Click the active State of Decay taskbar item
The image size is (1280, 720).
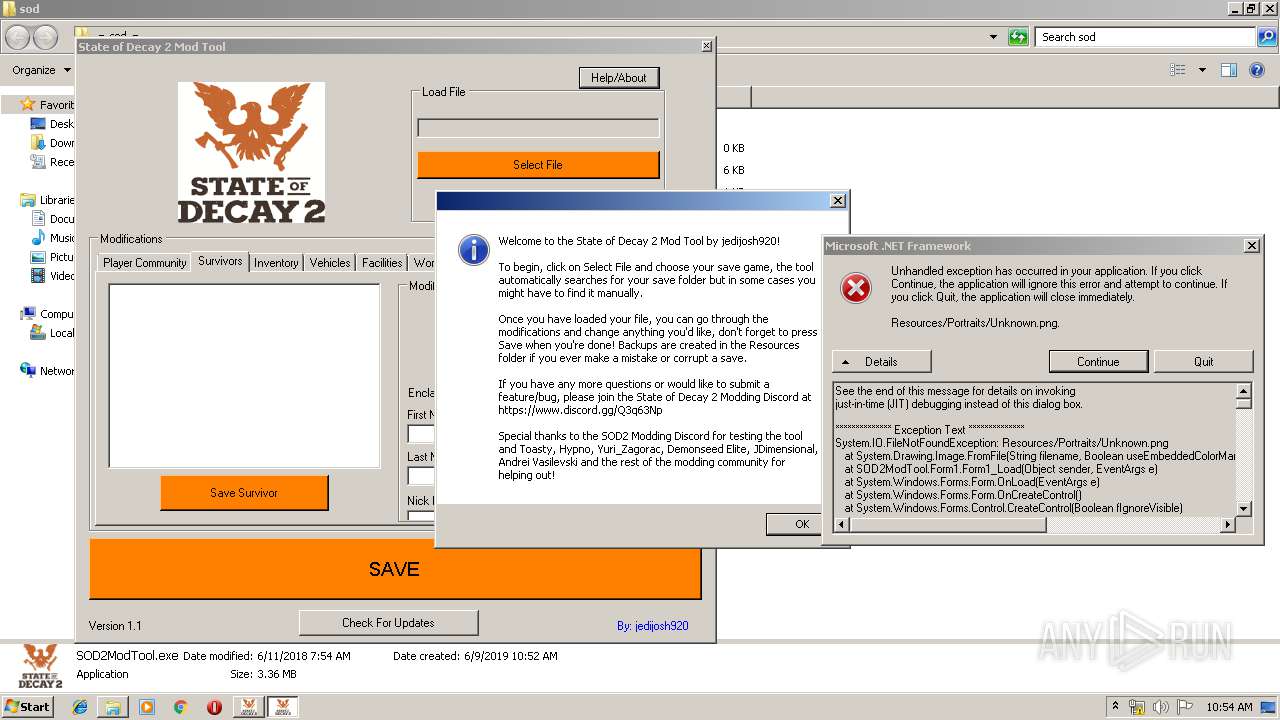281,707
